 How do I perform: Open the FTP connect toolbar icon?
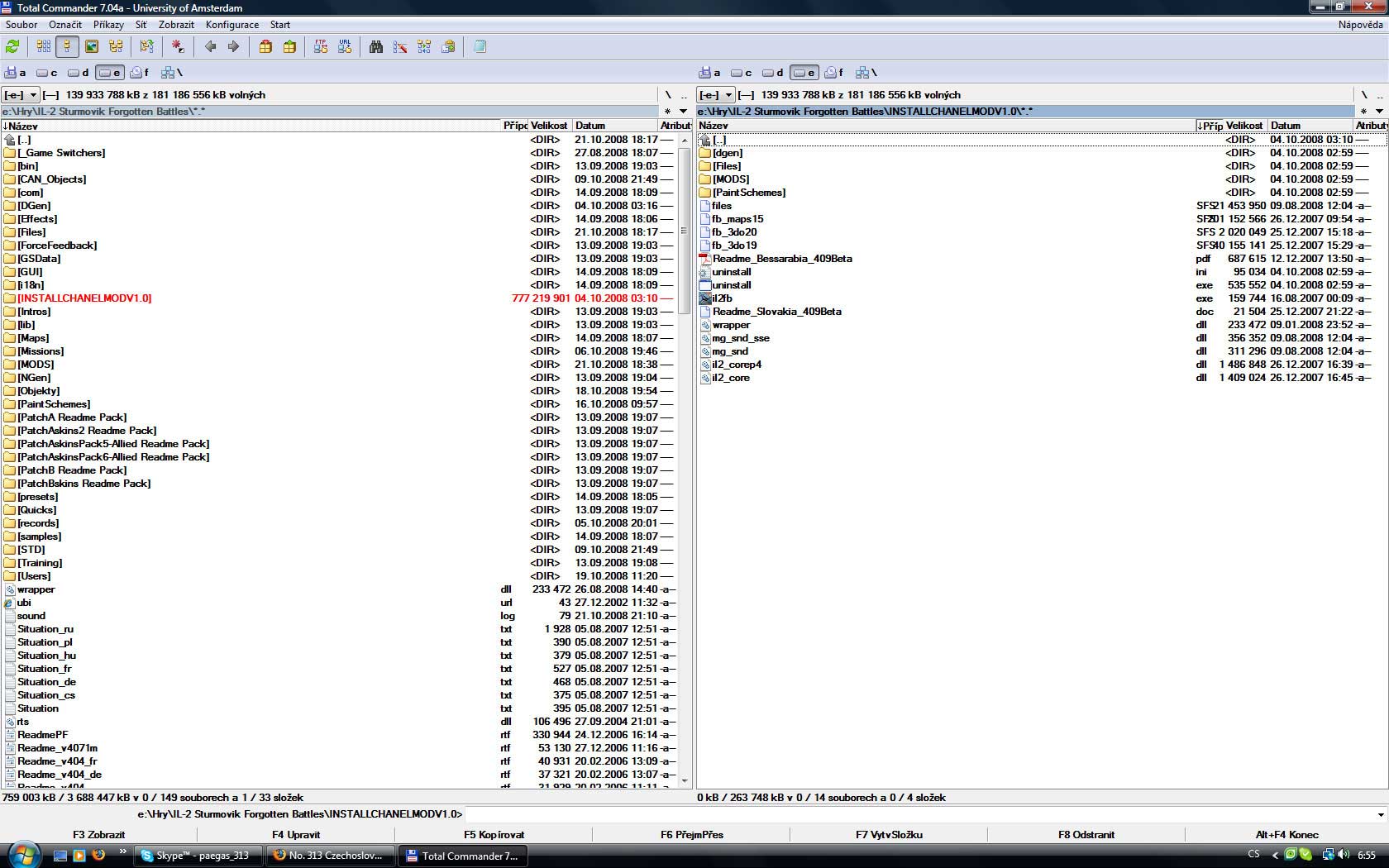321,47
